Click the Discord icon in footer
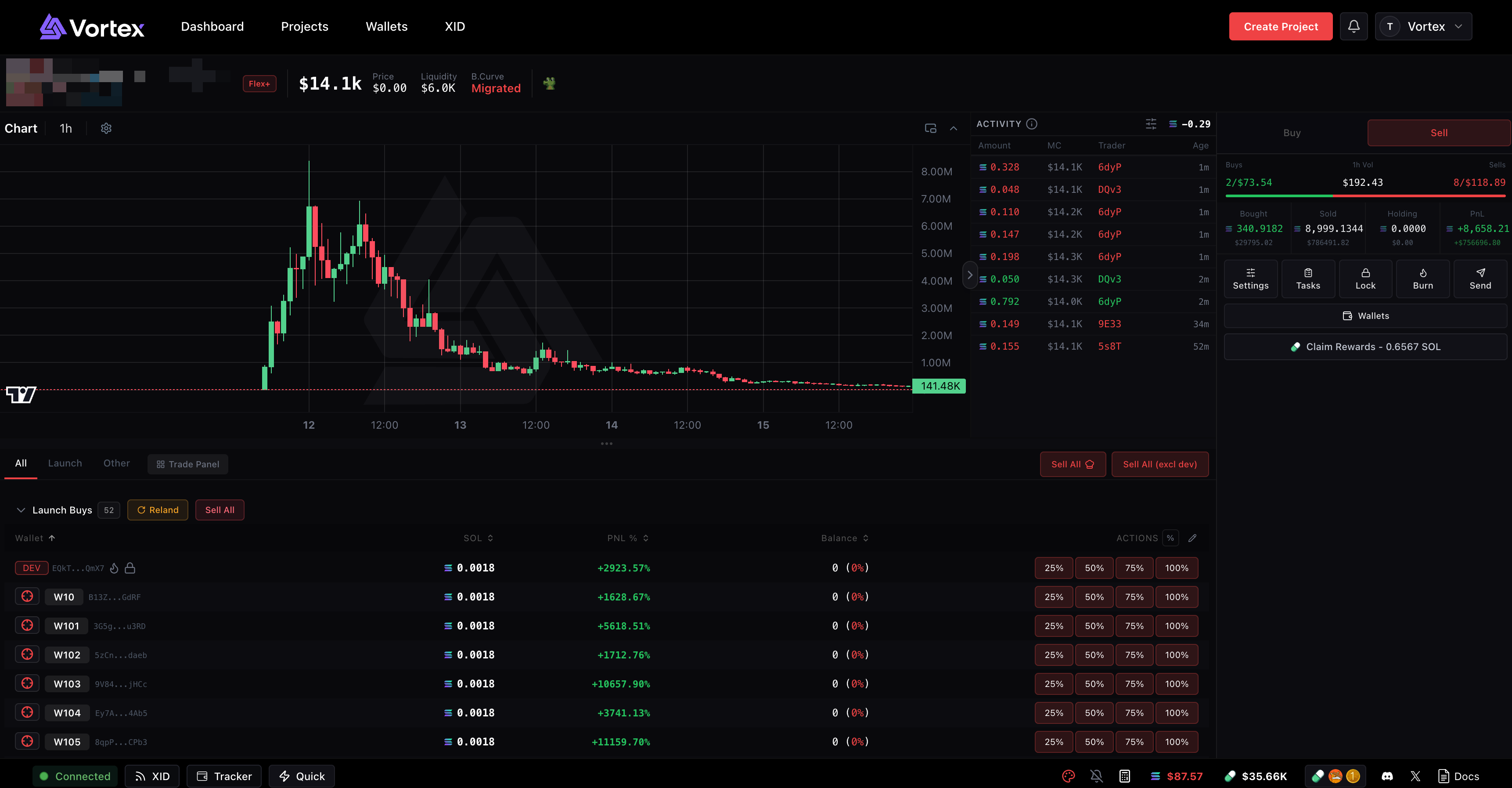Screen dimensions: 1512x788 pyautogui.click(x=1387, y=776)
